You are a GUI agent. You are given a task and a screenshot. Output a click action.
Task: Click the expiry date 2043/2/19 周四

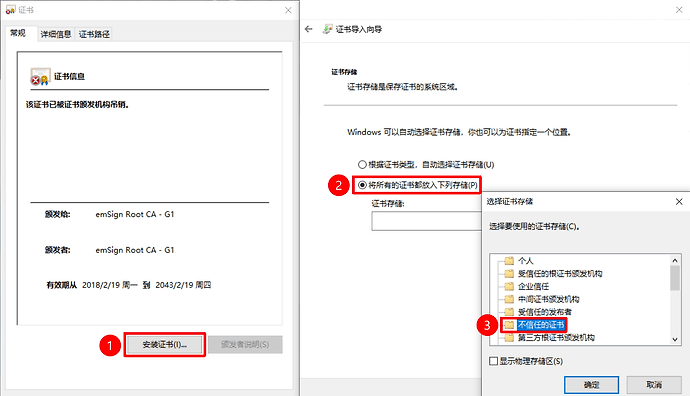[183, 285]
